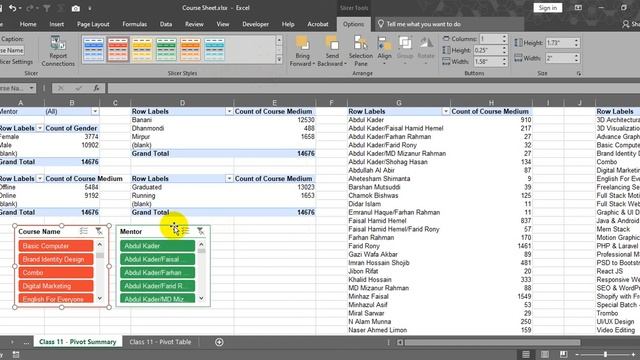
Task: Open the Page Layout tab
Action: pyautogui.click(x=93, y=24)
